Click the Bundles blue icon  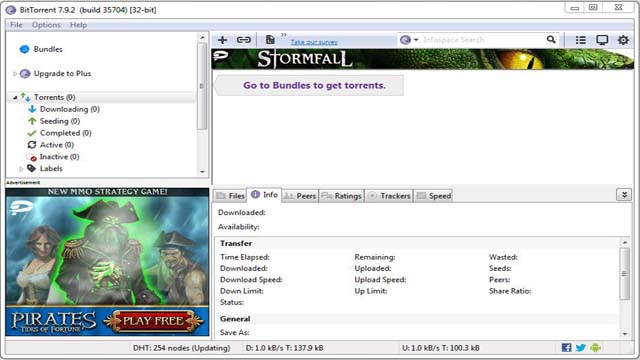click(24, 49)
